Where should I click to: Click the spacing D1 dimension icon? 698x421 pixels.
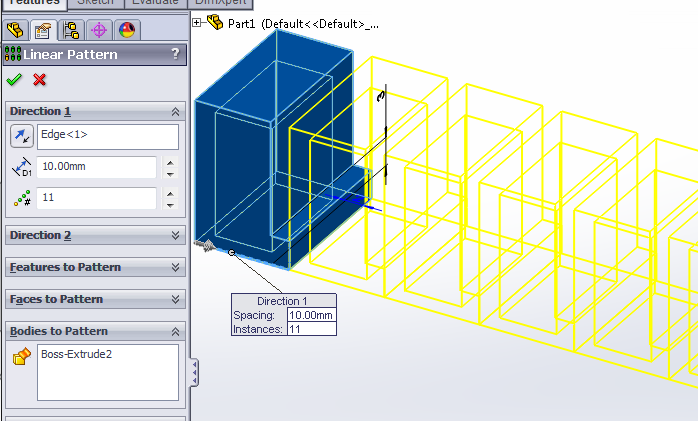tap(21, 167)
